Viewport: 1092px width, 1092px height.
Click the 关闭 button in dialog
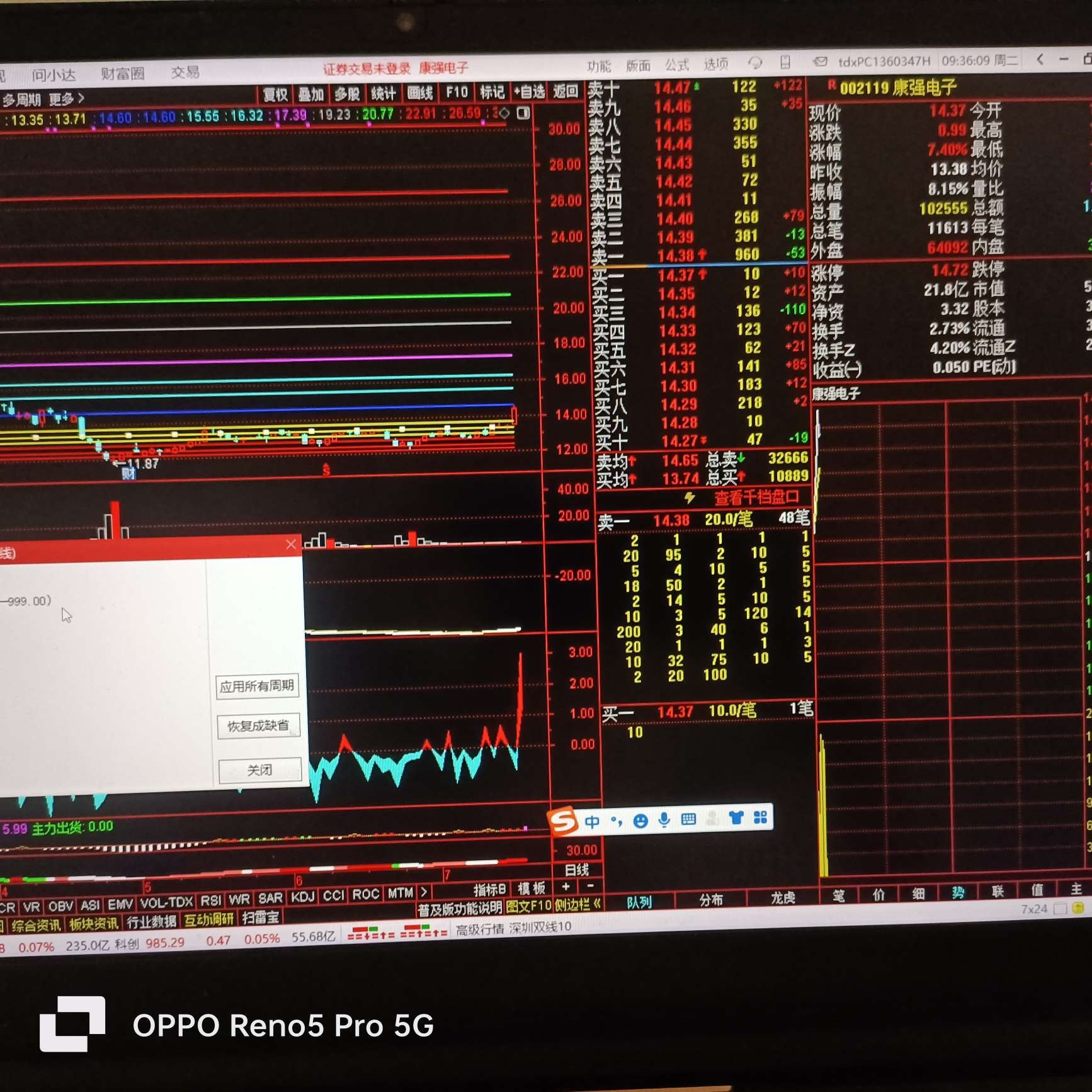pos(259,770)
